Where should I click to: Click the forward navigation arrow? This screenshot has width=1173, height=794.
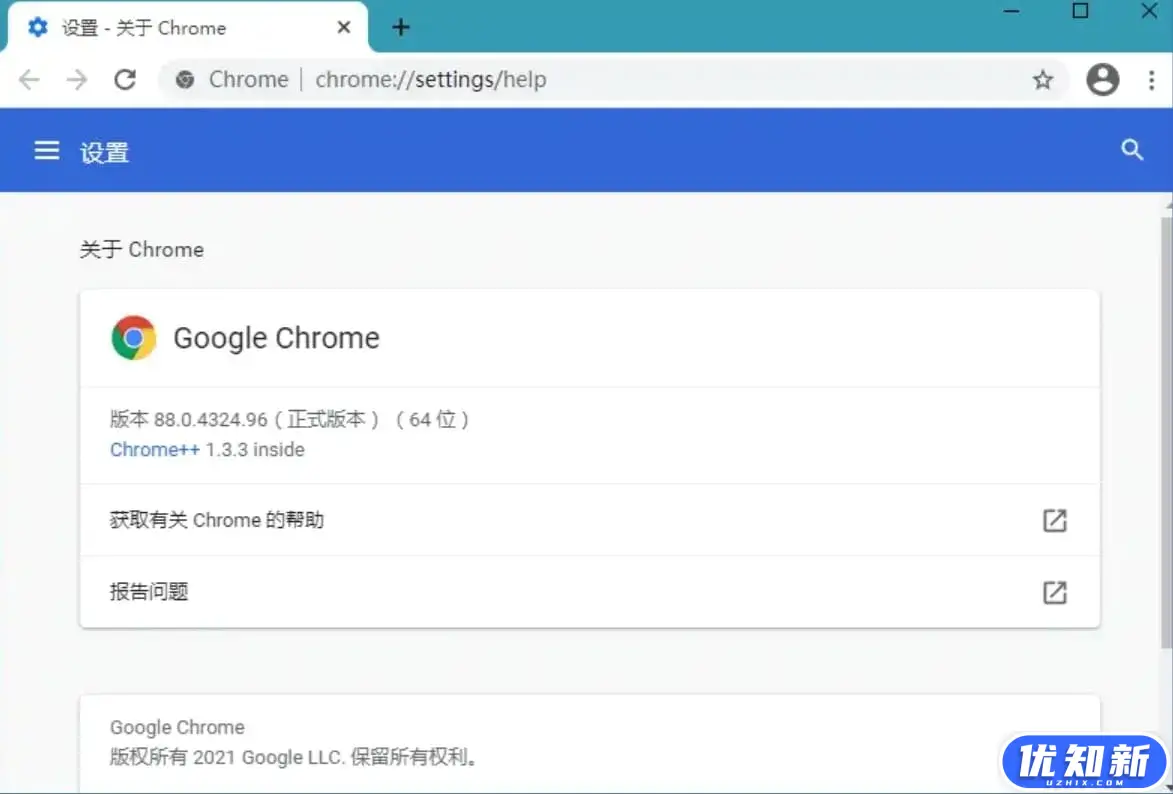point(77,80)
